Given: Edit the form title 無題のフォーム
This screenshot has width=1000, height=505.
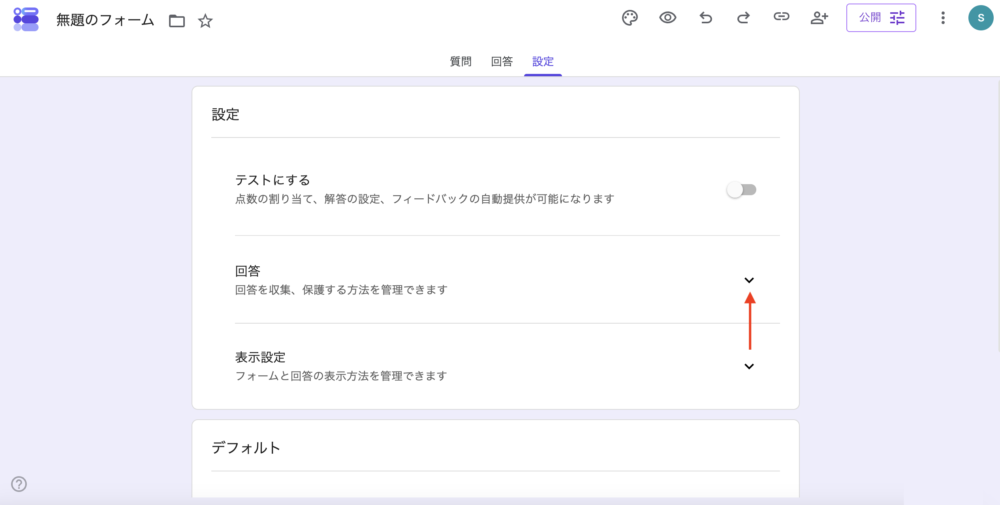Looking at the screenshot, I should pos(105,20).
